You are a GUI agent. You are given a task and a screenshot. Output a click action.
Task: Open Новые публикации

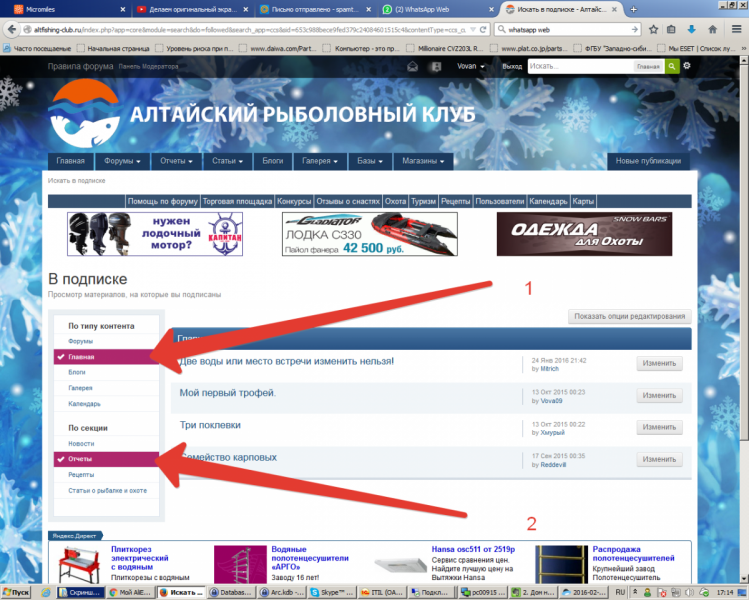click(648, 161)
